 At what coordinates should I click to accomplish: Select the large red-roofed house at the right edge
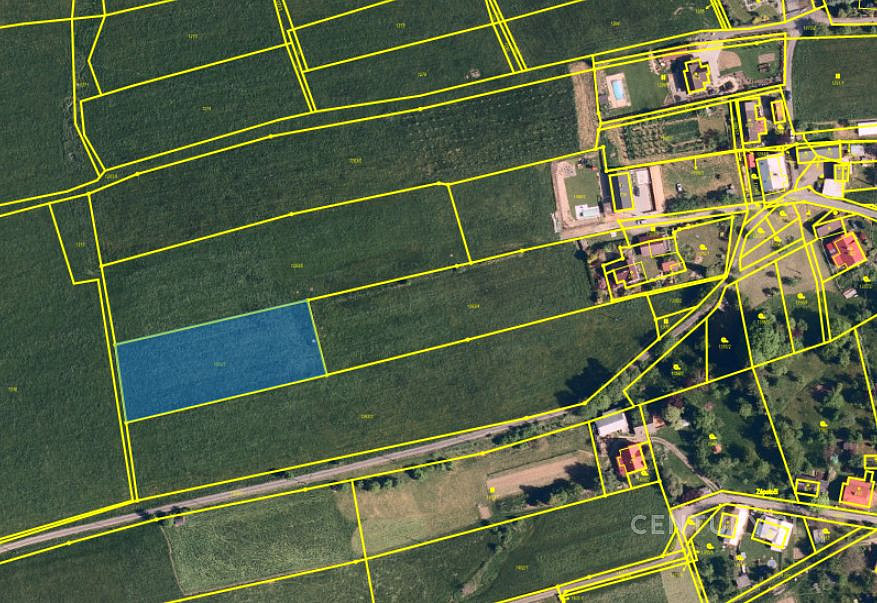[x=845, y=251]
